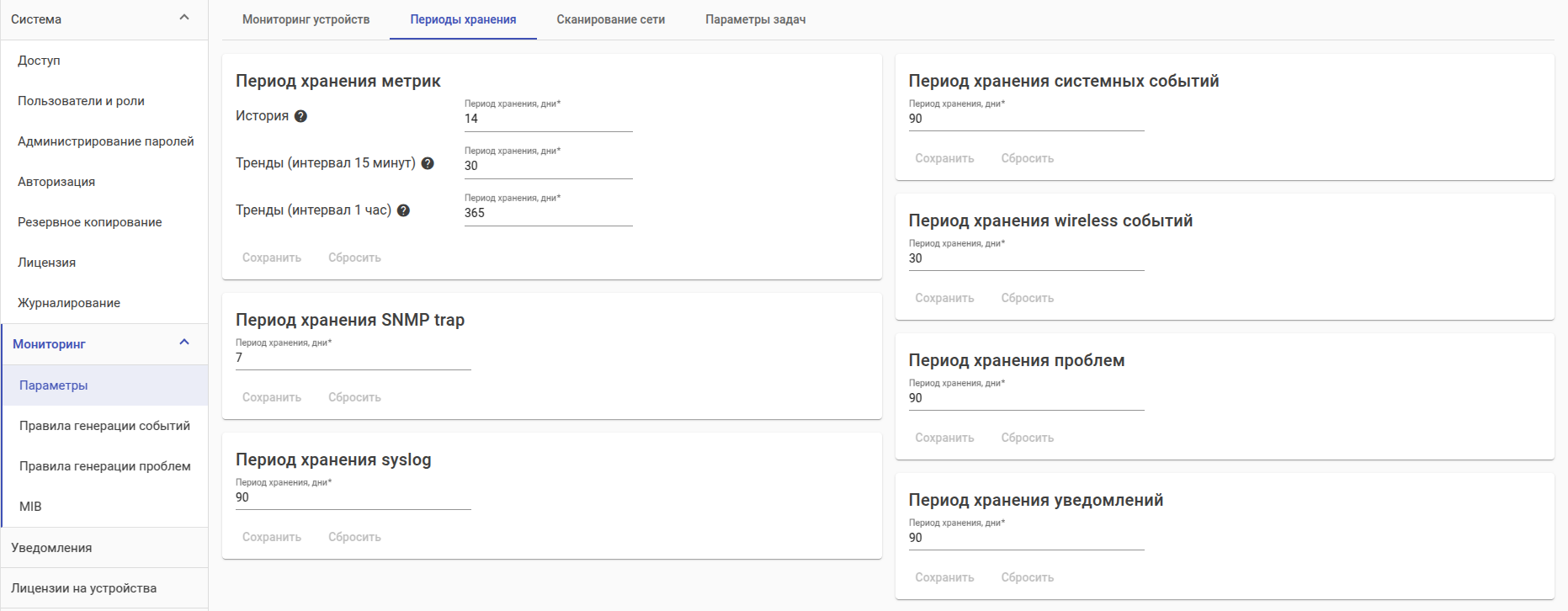This screenshot has width=1568, height=611.
Task: Switch to Мониторинг устройств tab
Action: pyautogui.click(x=306, y=19)
